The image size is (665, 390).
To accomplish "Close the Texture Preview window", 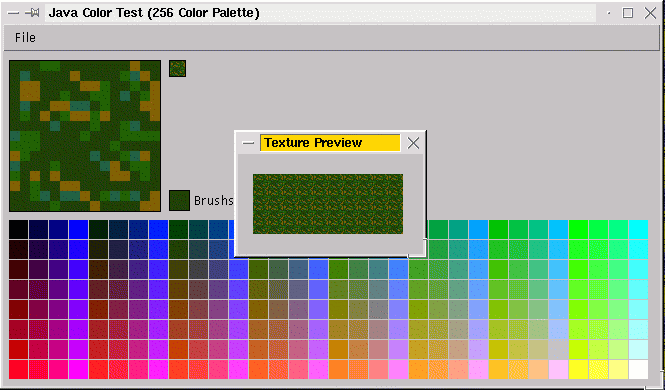I will pyautogui.click(x=413, y=143).
